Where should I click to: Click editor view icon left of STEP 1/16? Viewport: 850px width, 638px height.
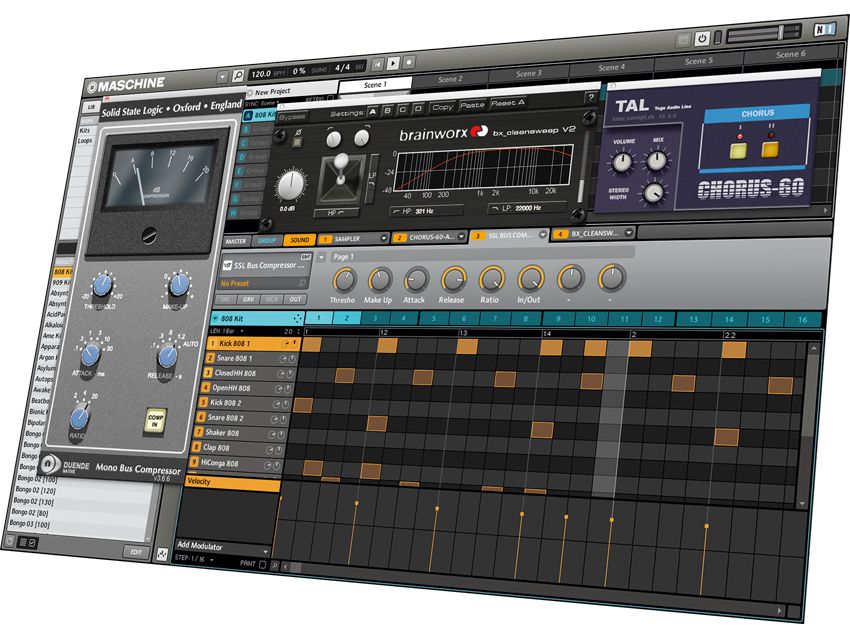point(162,553)
